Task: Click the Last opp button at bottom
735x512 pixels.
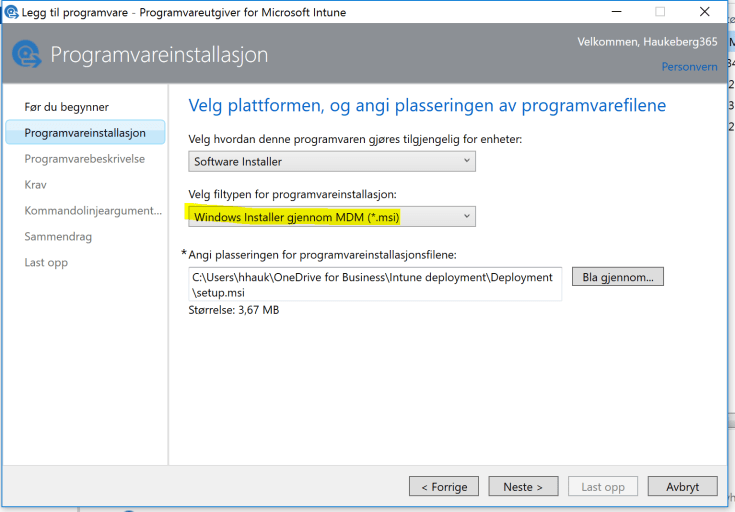Action: (x=603, y=487)
